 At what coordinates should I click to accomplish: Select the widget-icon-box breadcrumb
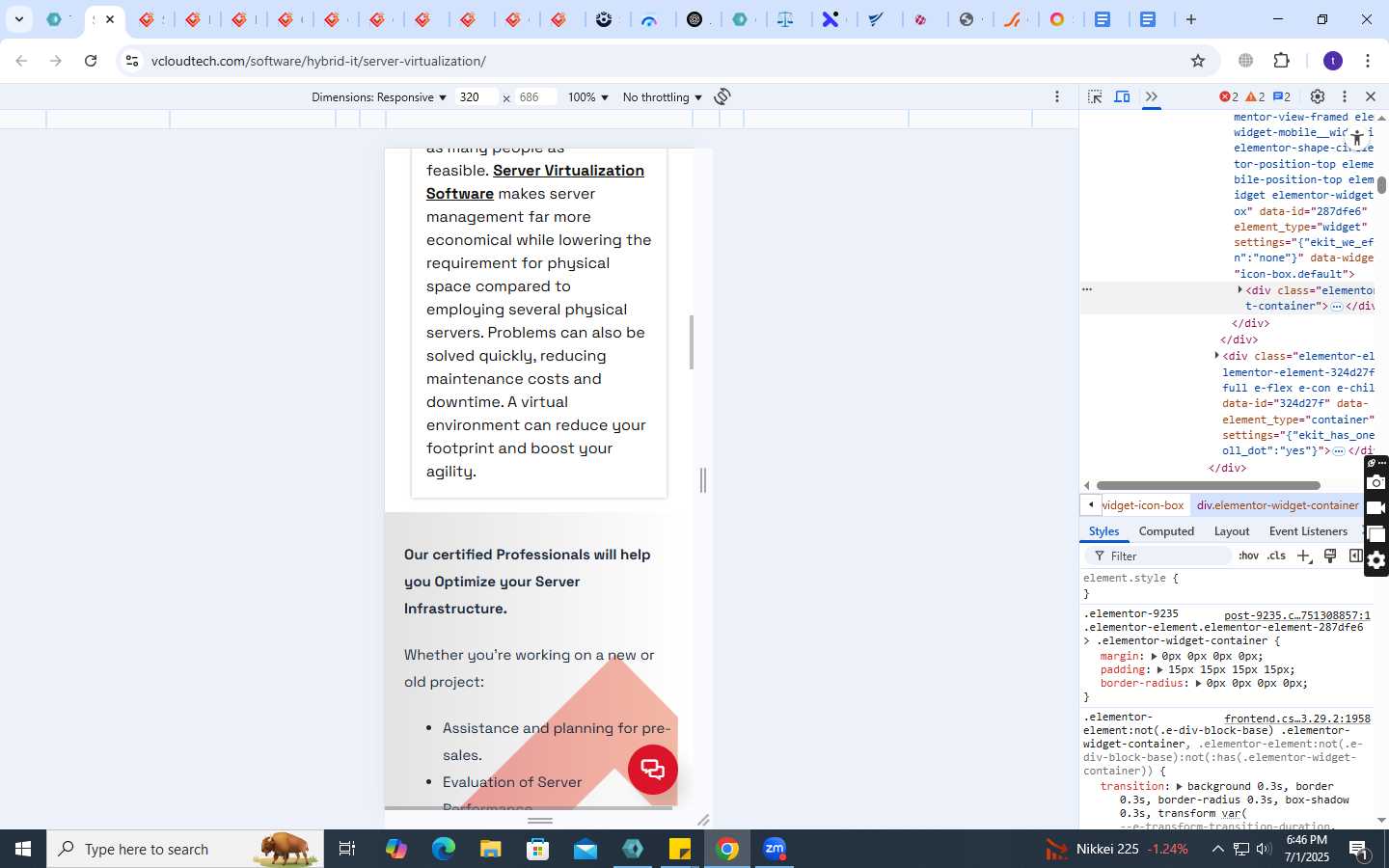coord(1143,505)
